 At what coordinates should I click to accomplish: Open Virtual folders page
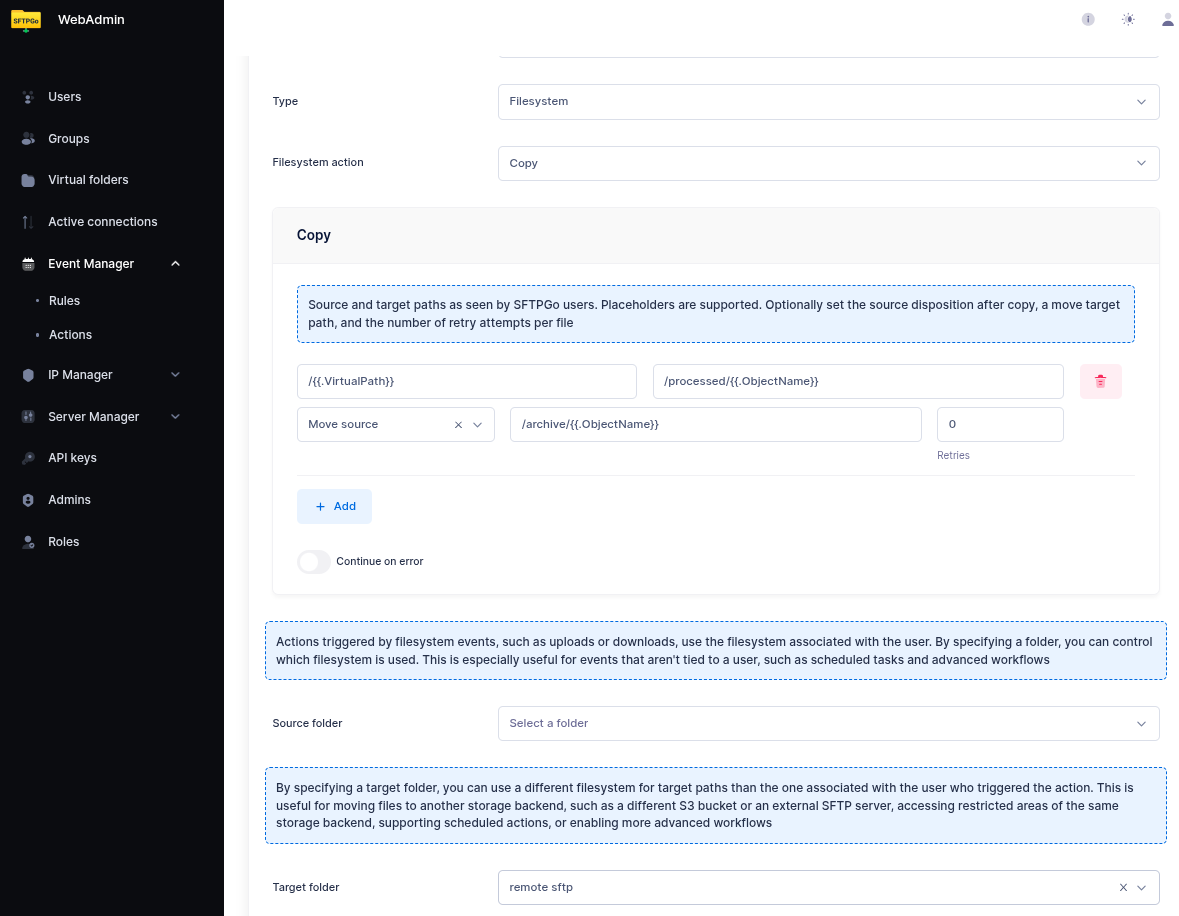point(88,180)
